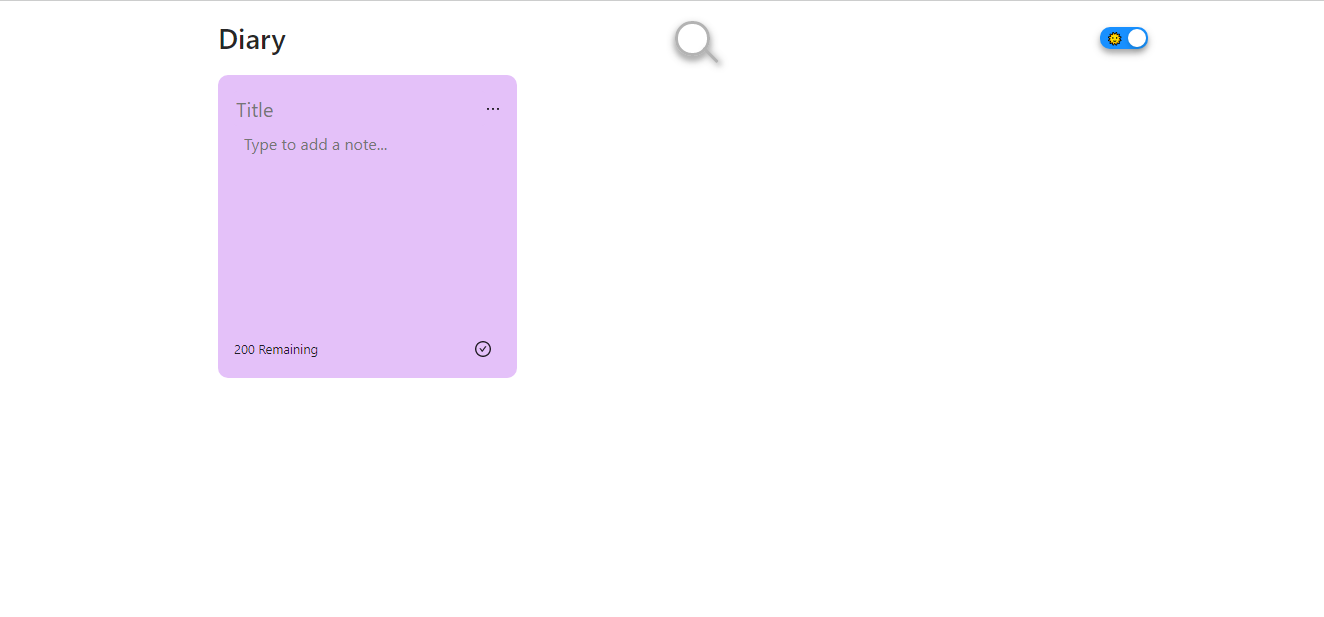Image resolution: width=1324 pixels, height=617 pixels.
Task: Show more actions via the note's dots icon
Action: (x=493, y=109)
